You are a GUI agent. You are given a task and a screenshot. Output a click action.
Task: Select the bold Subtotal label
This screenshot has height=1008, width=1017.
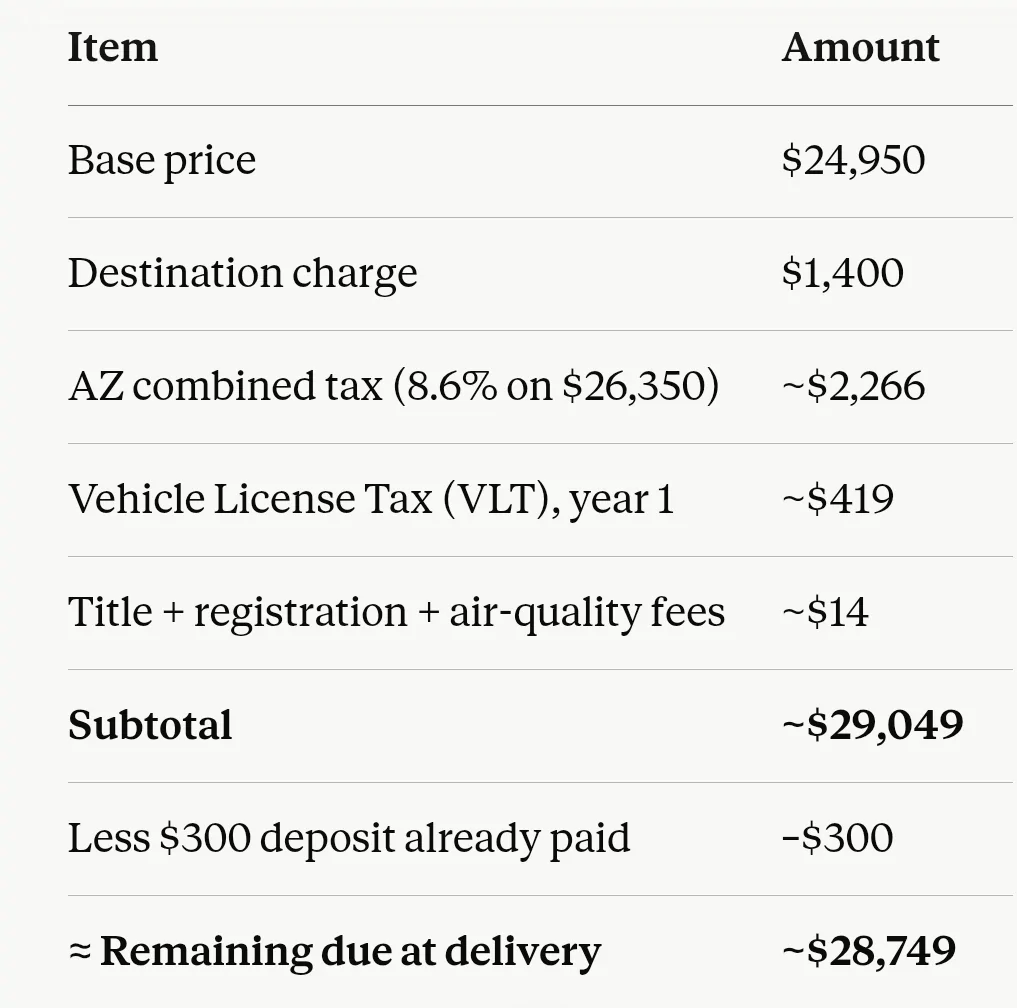point(150,725)
